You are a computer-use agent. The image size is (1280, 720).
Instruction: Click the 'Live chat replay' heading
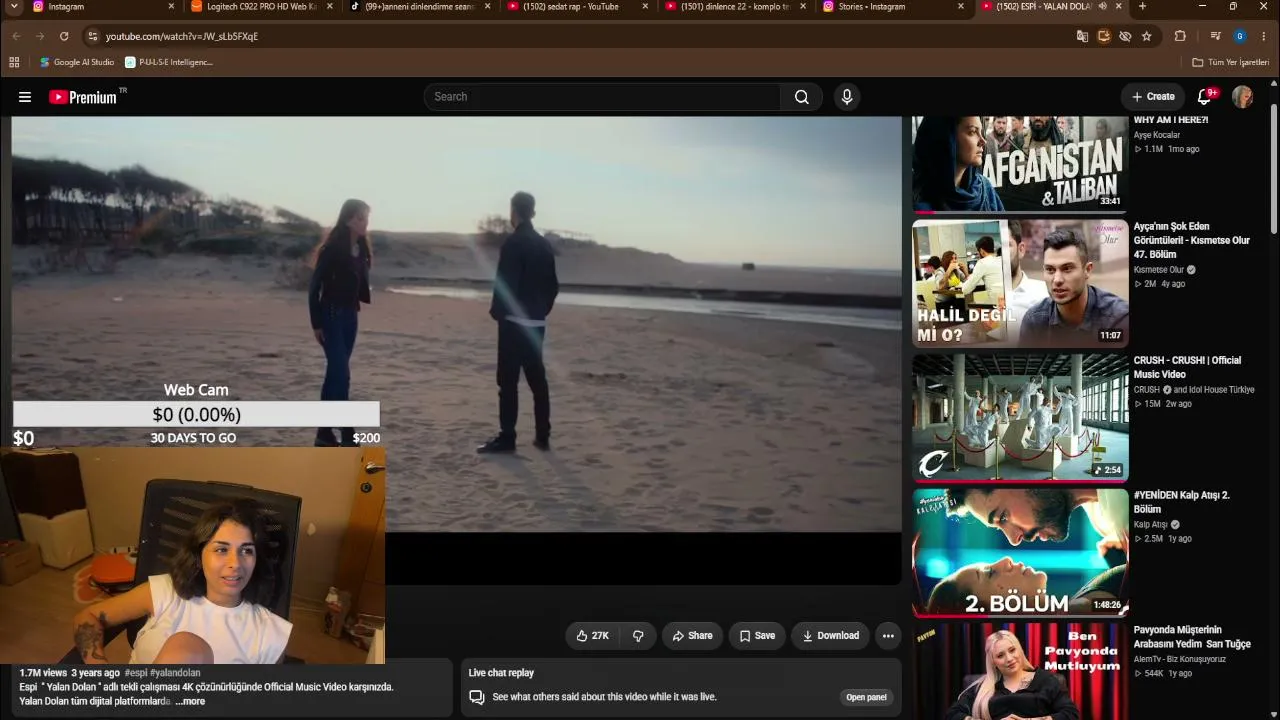pyautogui.click(x=501, y=673)
